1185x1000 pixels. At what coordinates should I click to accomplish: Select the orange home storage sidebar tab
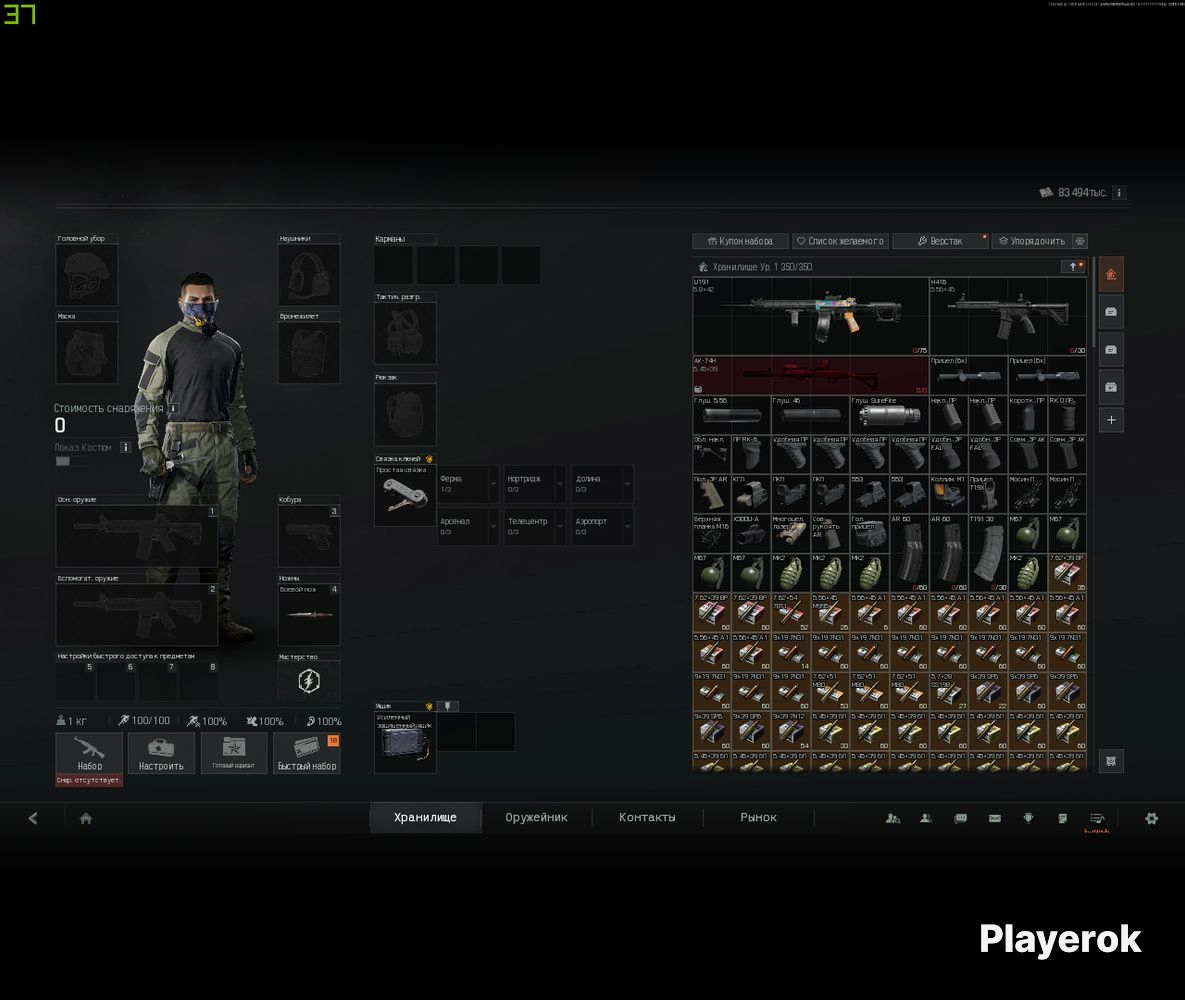point(1111,274)
